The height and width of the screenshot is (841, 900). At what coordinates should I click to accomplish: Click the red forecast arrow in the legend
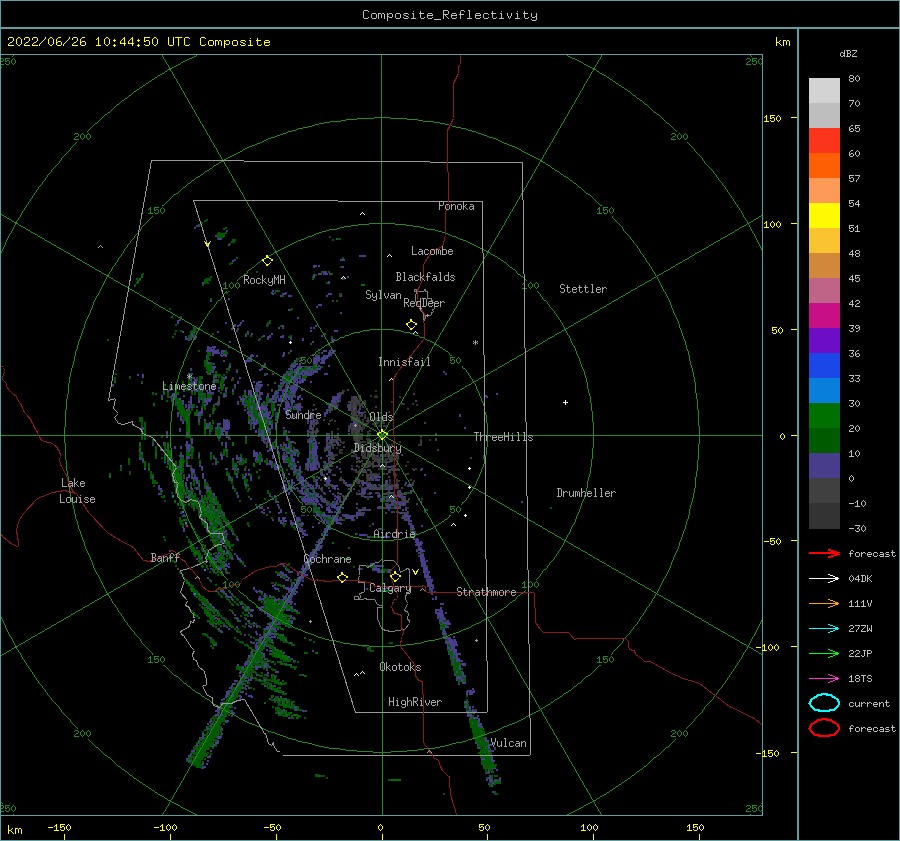(824, 553)
